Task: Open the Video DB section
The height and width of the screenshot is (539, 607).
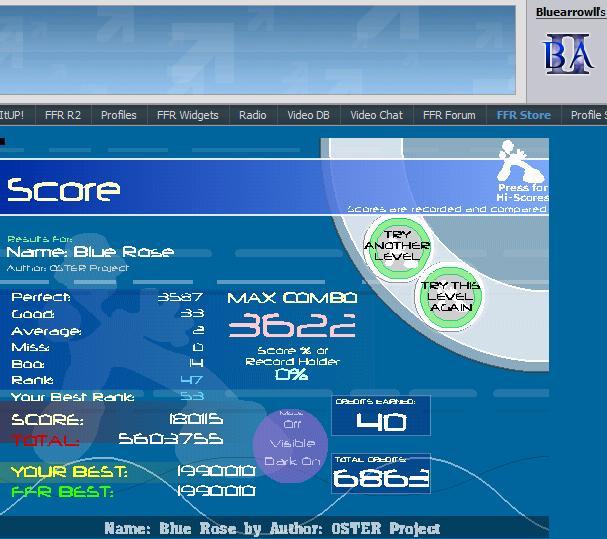Action: [308, 115]
